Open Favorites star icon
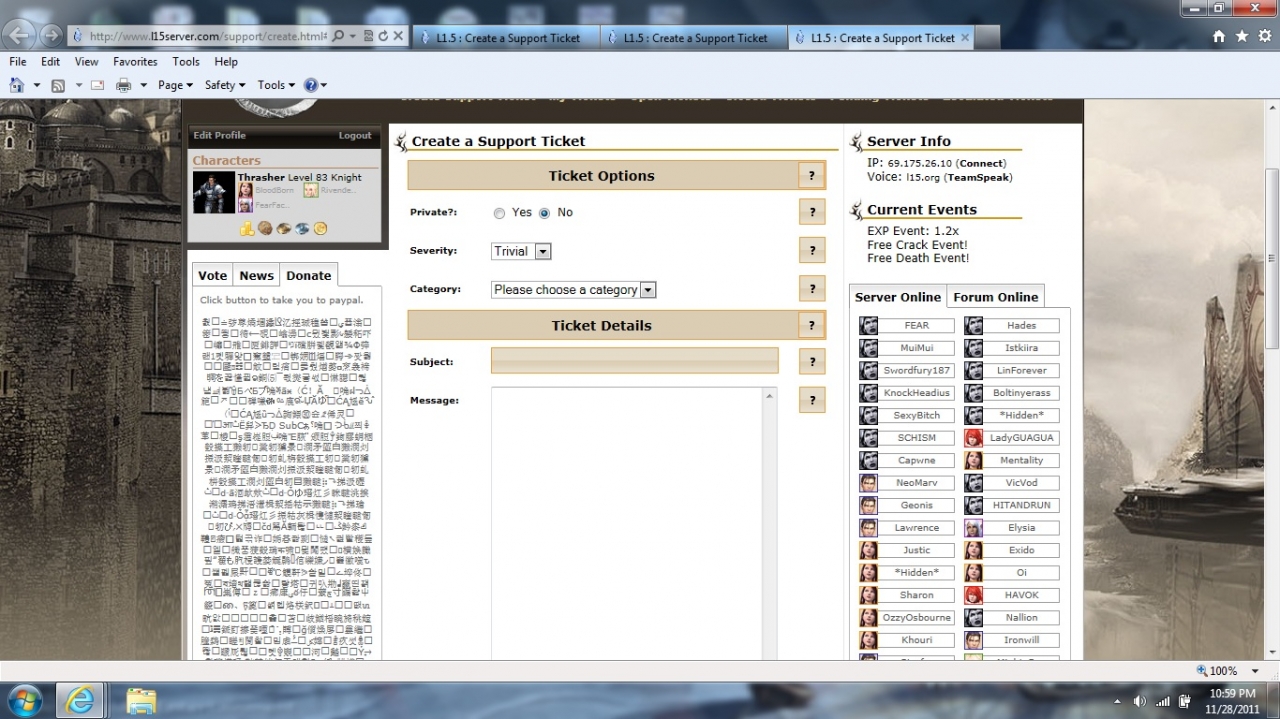1280x719 pixels. coord(1241,36)
